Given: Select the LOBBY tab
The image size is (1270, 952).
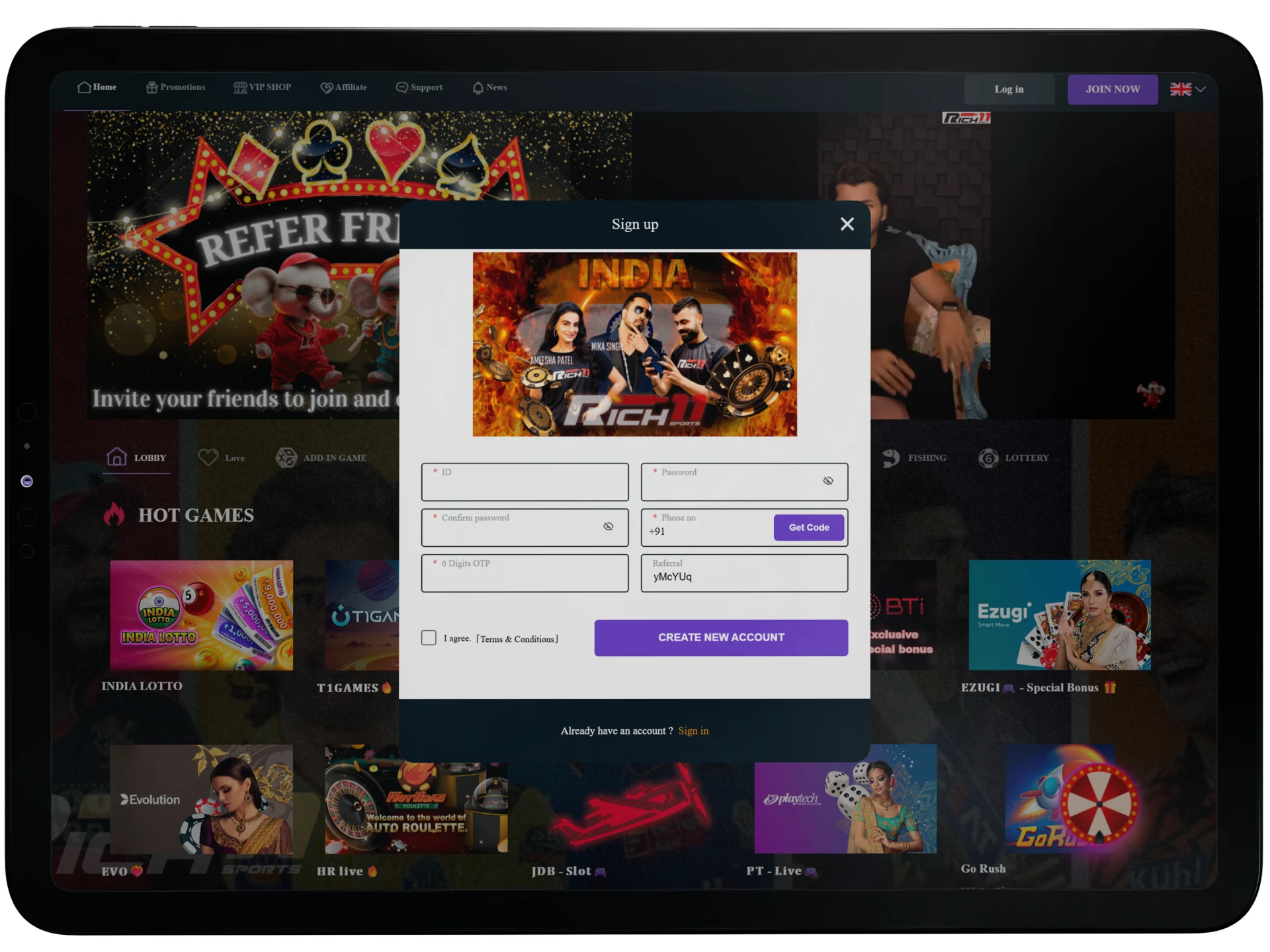Looking at the screenshot, I should [136, 457].
